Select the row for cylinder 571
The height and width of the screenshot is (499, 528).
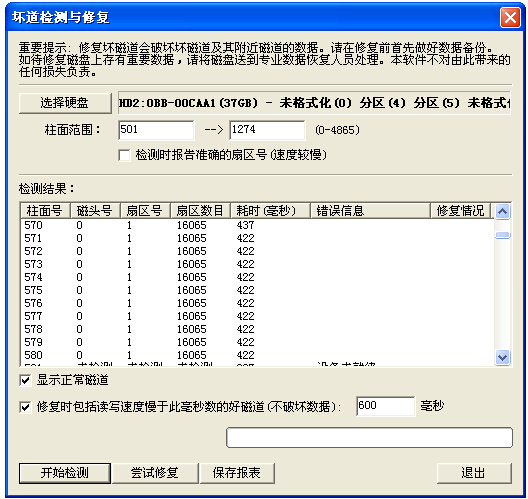click(257, 238)
